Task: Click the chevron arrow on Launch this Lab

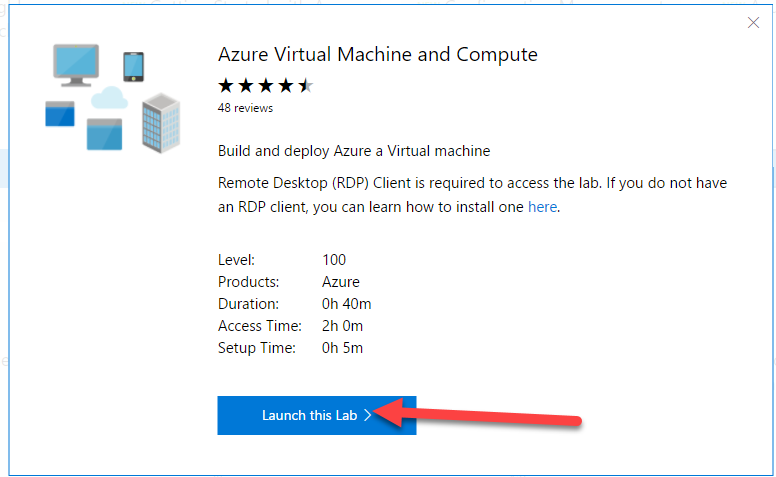Action: click(368, 415)
